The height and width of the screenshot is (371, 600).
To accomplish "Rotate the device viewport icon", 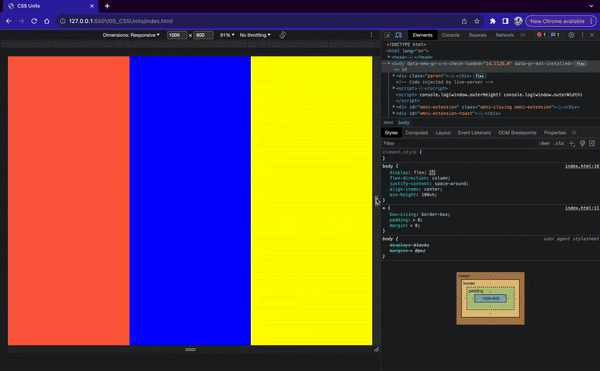I will [282, 35].
